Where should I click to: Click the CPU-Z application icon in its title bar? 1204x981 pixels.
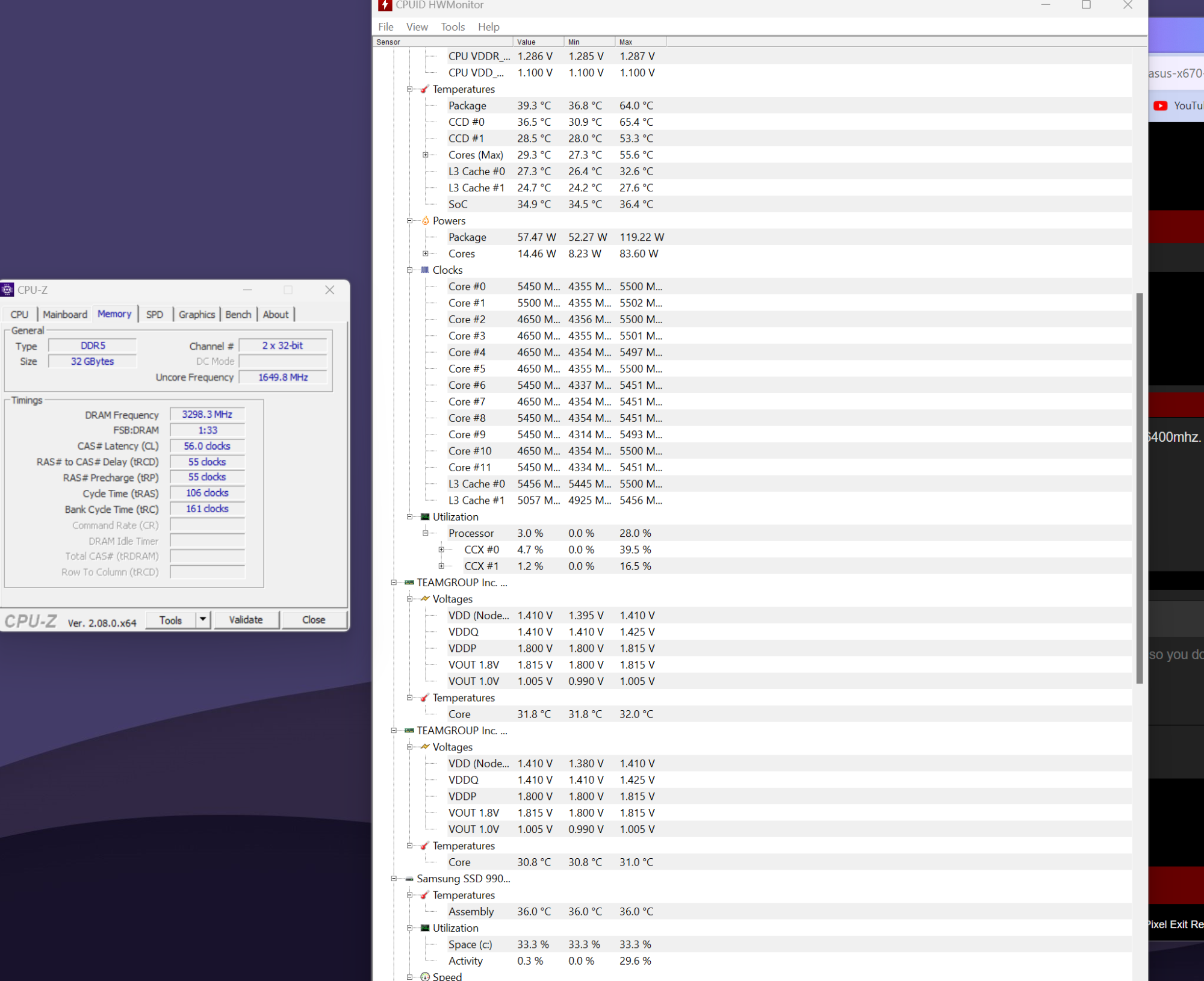coord(7,290)
